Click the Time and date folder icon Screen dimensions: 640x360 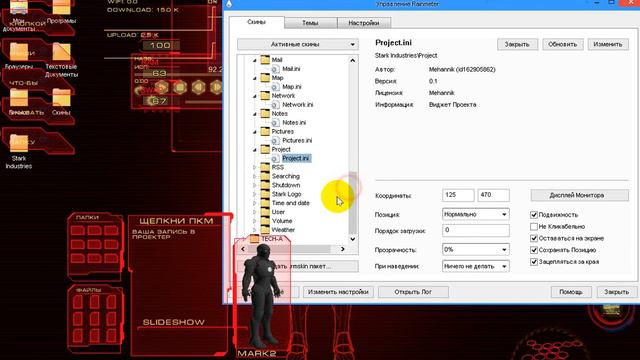coord(265,203)
